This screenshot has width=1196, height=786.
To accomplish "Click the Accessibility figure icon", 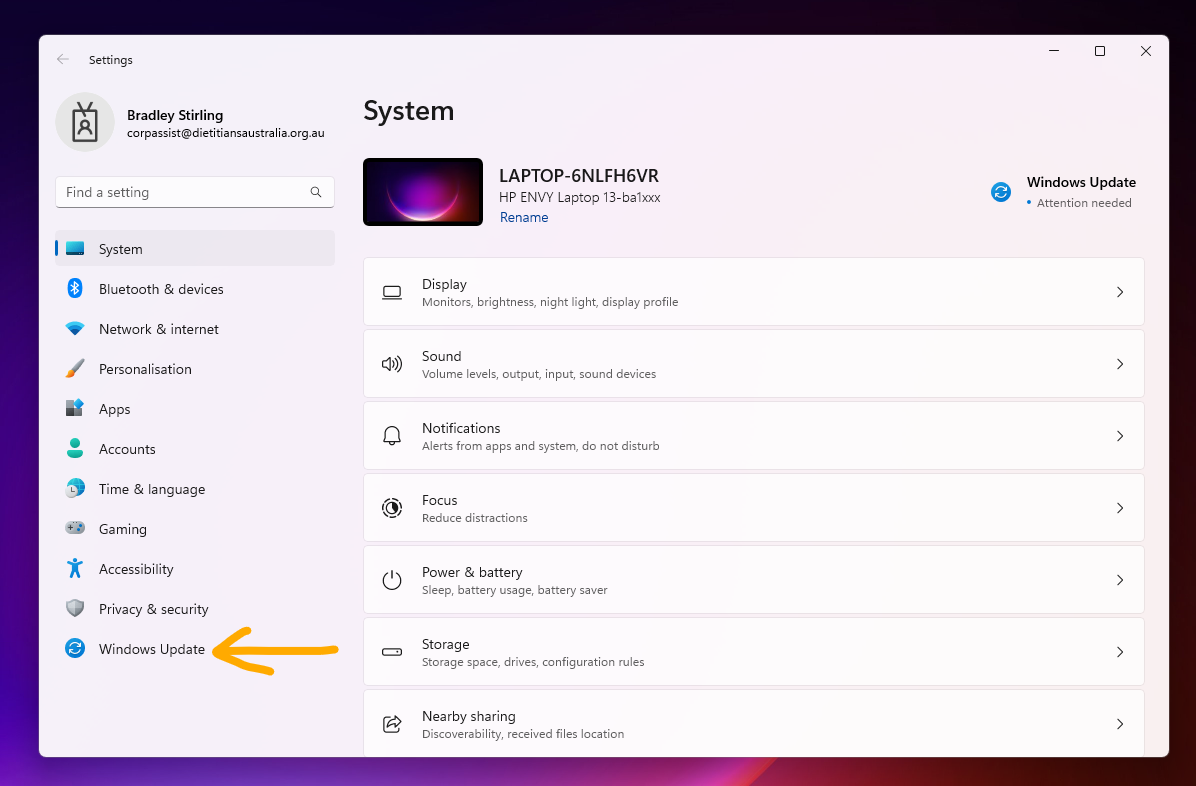I will (x=75, y=569).
